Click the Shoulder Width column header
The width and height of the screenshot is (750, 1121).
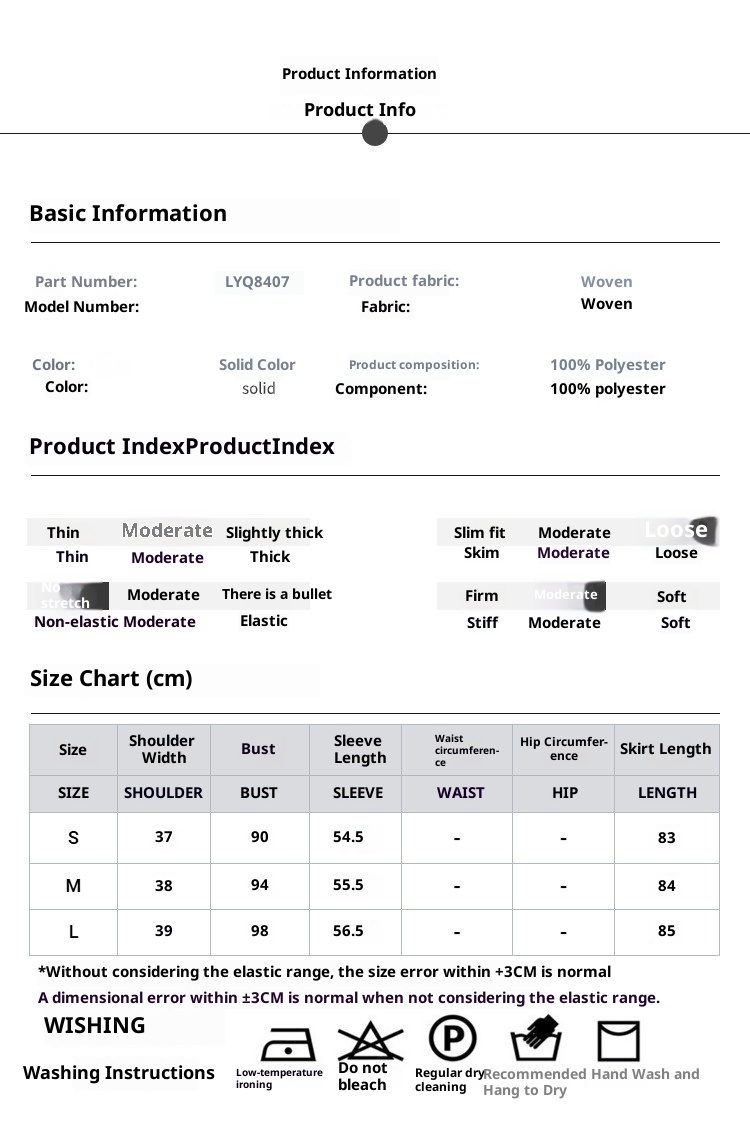(x=162, y=749)
